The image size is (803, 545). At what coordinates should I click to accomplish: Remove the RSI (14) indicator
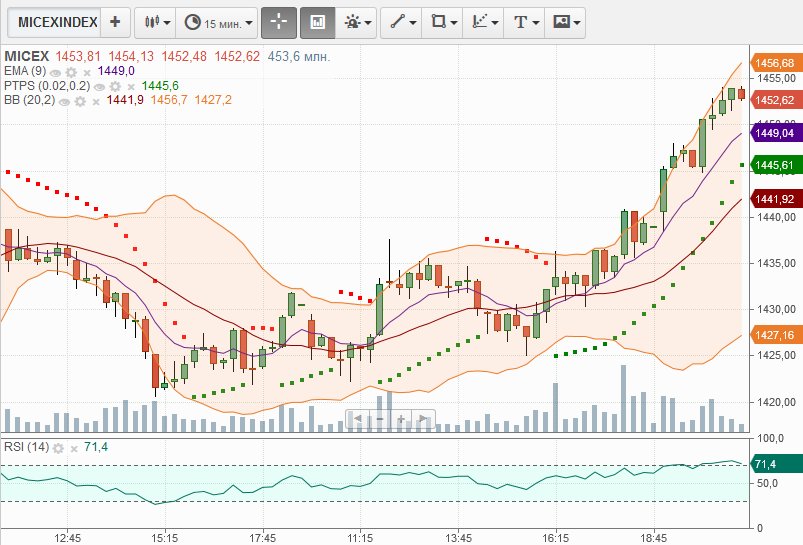(x=75, y=448)
